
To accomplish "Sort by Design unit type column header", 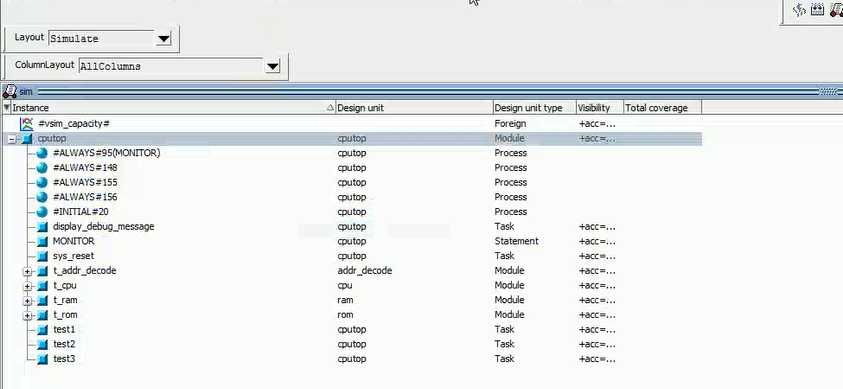I will pyautogui.click(x=534, y=107).
